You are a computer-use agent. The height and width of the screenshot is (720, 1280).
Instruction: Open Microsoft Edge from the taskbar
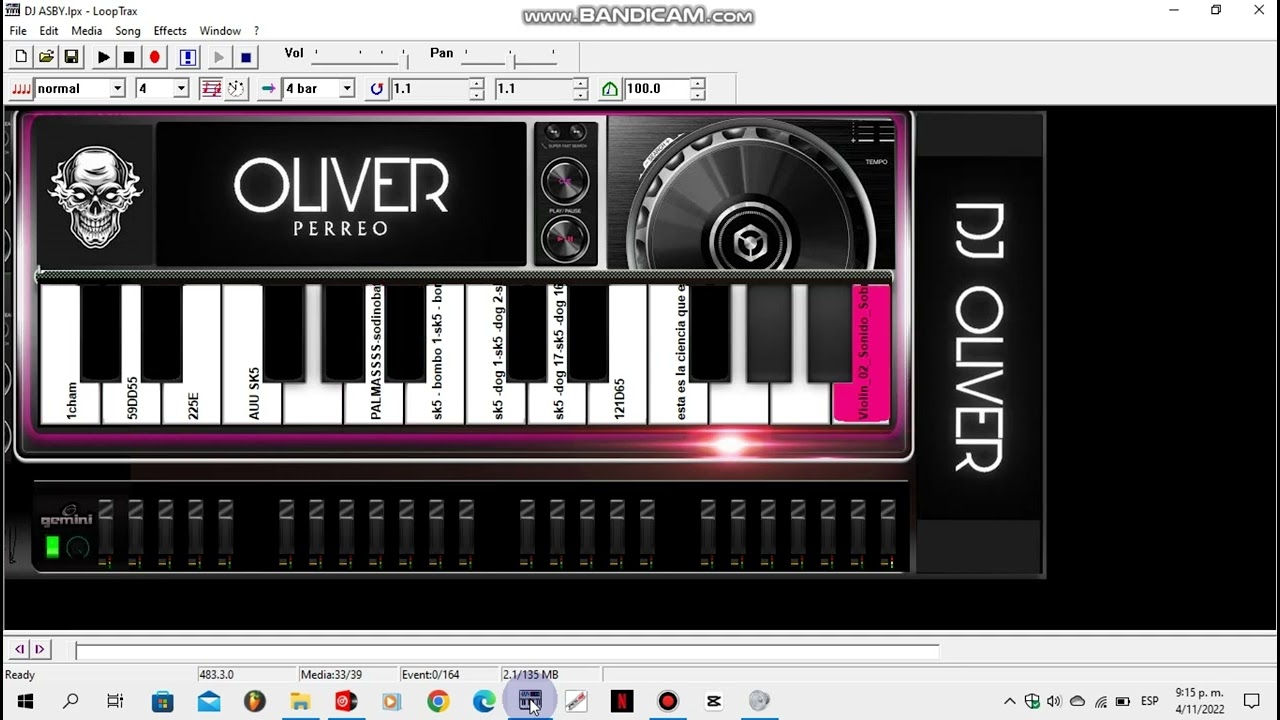point(484,701)
